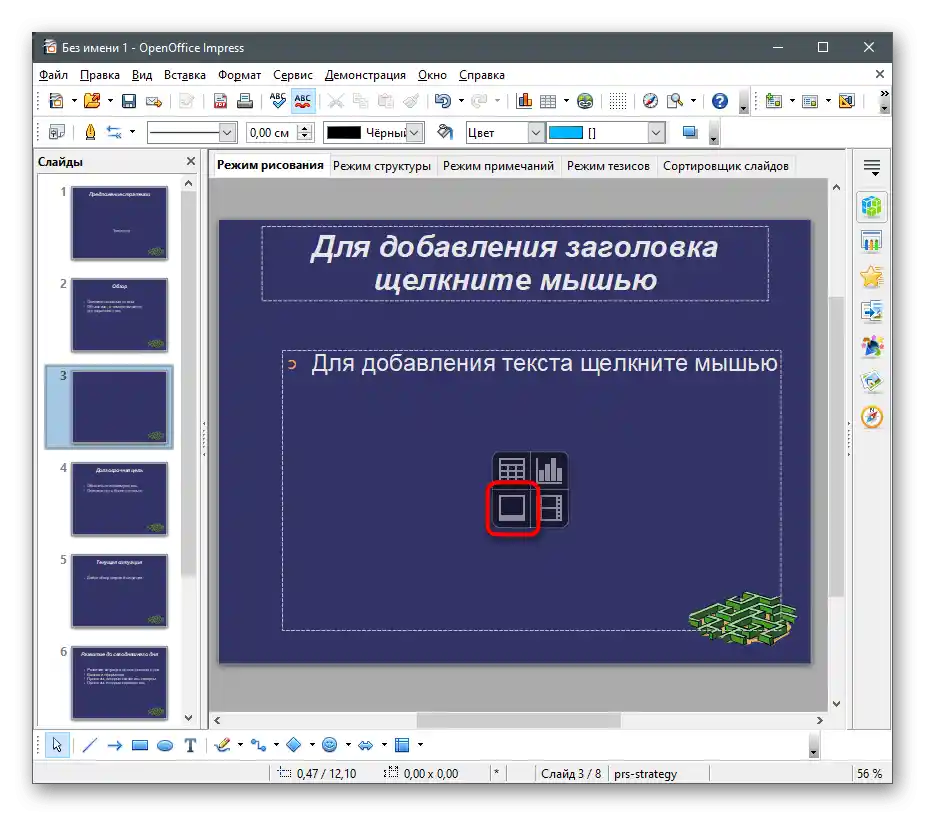Save the presentation with the floppy icon
925x816 pixels.
tap(129, 101)
